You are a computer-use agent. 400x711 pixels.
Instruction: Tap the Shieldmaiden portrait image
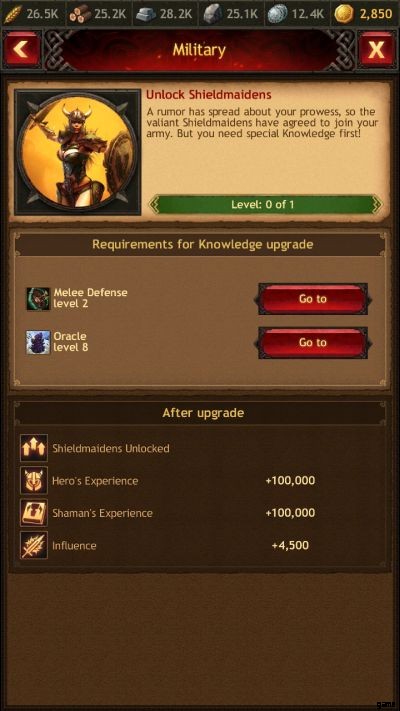point(78,152)
